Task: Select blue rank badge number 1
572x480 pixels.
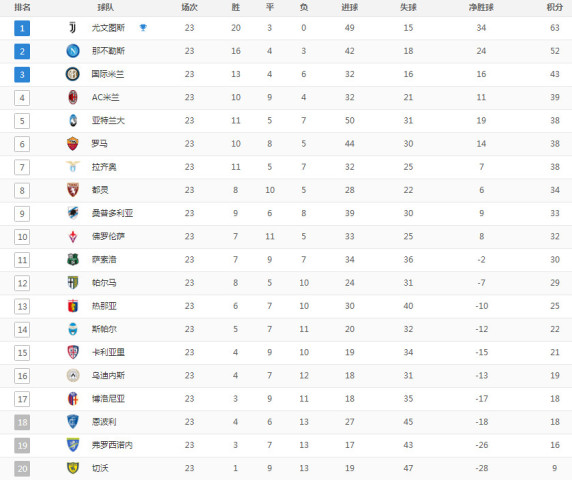Action: [x=22, y=28]
